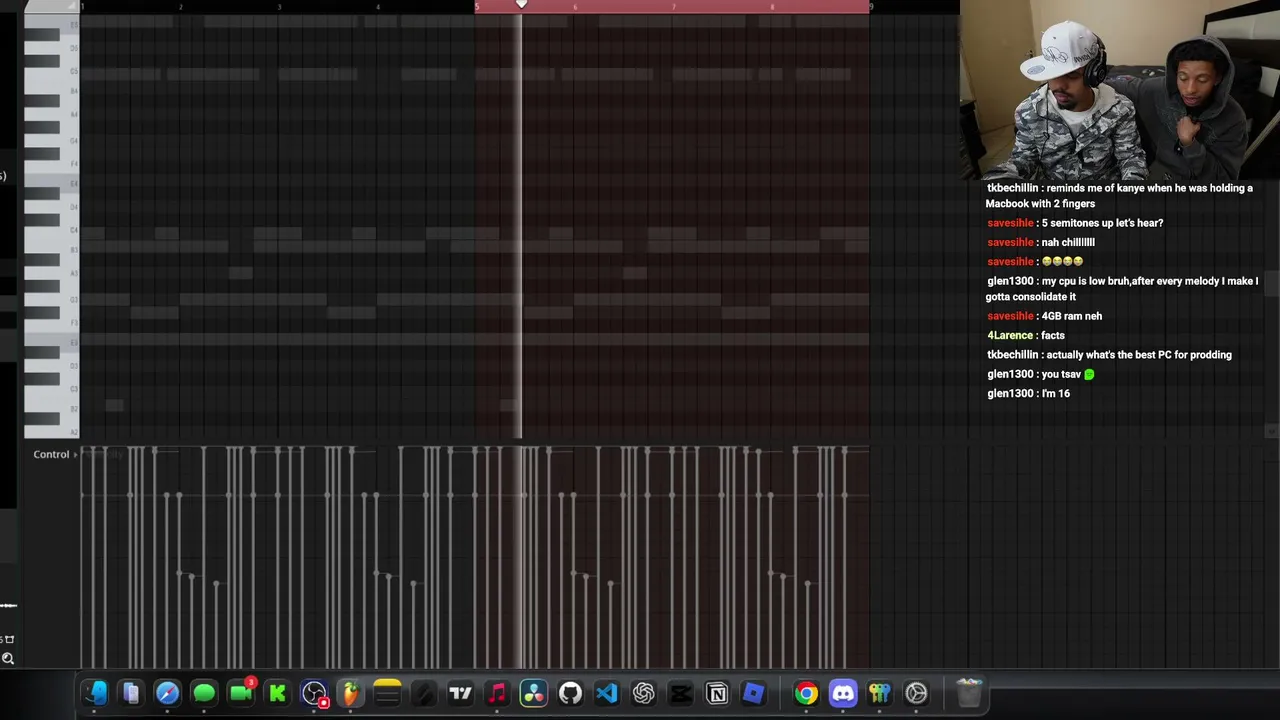1280x720 pixels.
Task: Open the green K Kick app
Action: point(278,693)
